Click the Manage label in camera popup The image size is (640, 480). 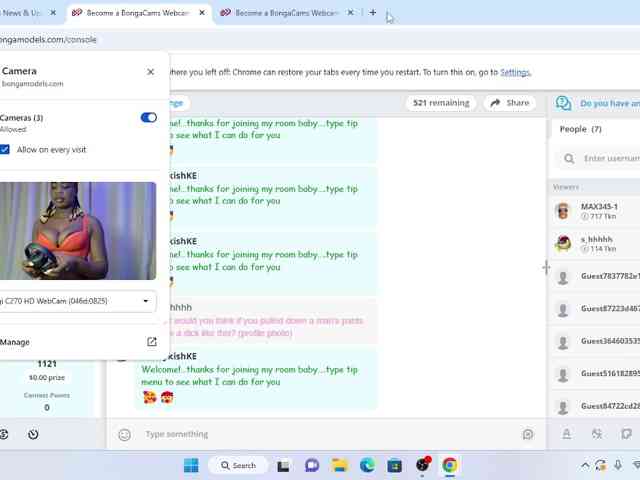[15, 342]
